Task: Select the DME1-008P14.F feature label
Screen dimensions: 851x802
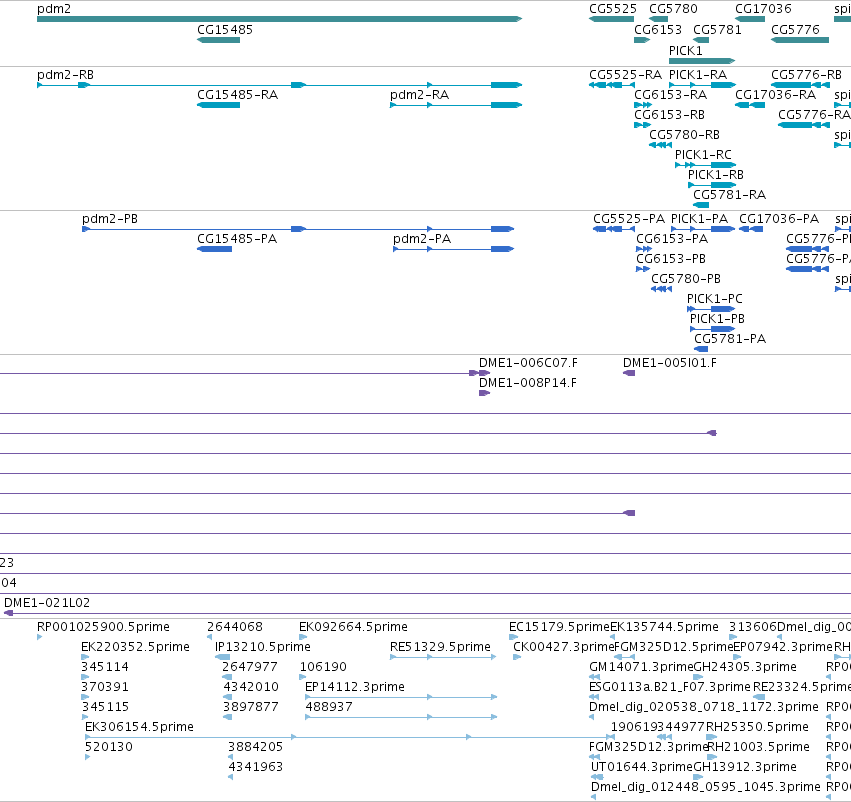Action: (528, 383)
